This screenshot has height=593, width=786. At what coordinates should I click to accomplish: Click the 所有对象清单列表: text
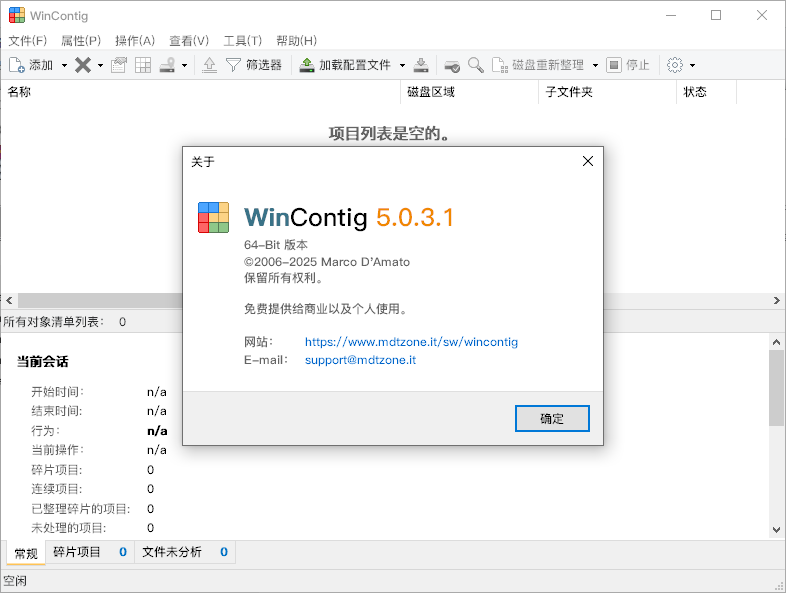(54, 322)
